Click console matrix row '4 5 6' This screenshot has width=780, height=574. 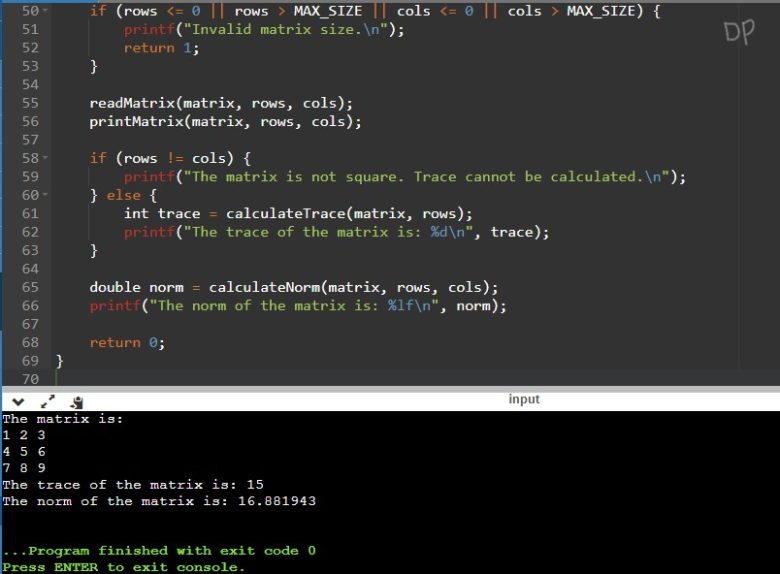tap(24, 452)
